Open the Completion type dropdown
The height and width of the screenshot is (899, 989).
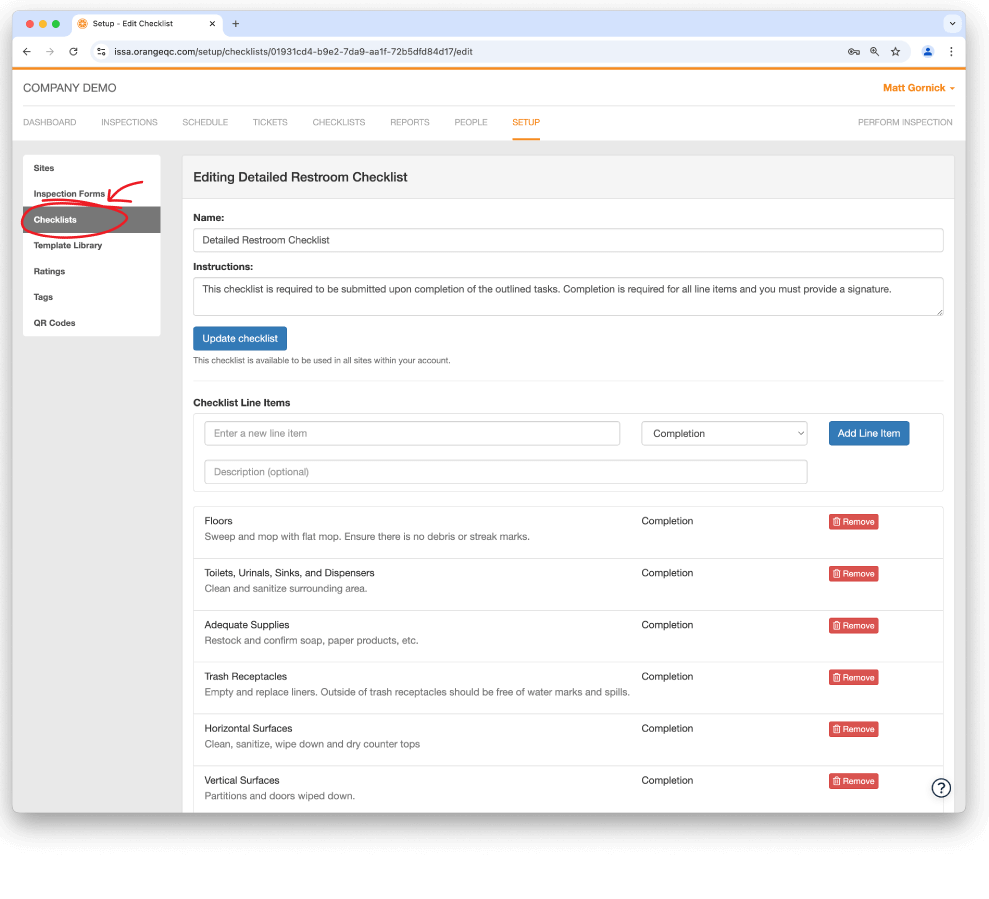723,433
